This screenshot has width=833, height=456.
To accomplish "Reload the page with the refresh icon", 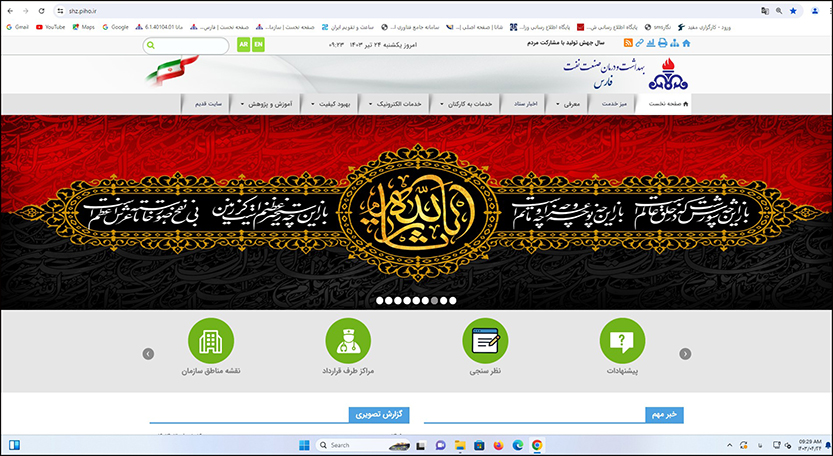I will [41, 11].
